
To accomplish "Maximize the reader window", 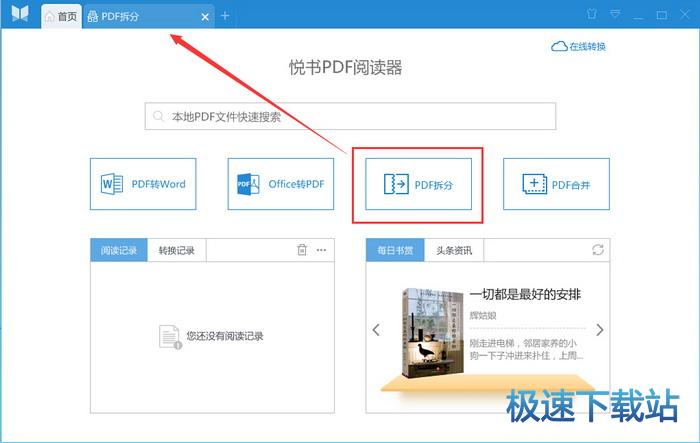I will tap(662, 15).
